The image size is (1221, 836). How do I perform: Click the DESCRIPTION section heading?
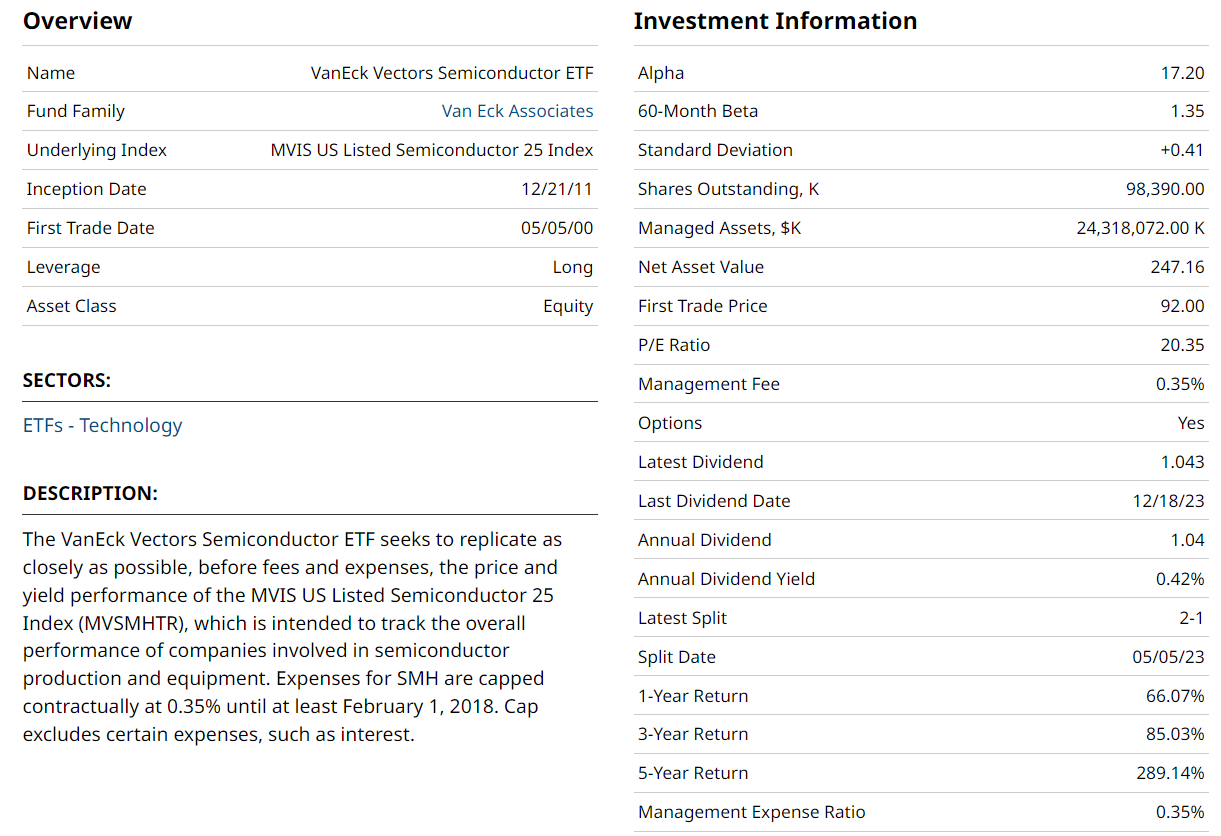point(90,493)
